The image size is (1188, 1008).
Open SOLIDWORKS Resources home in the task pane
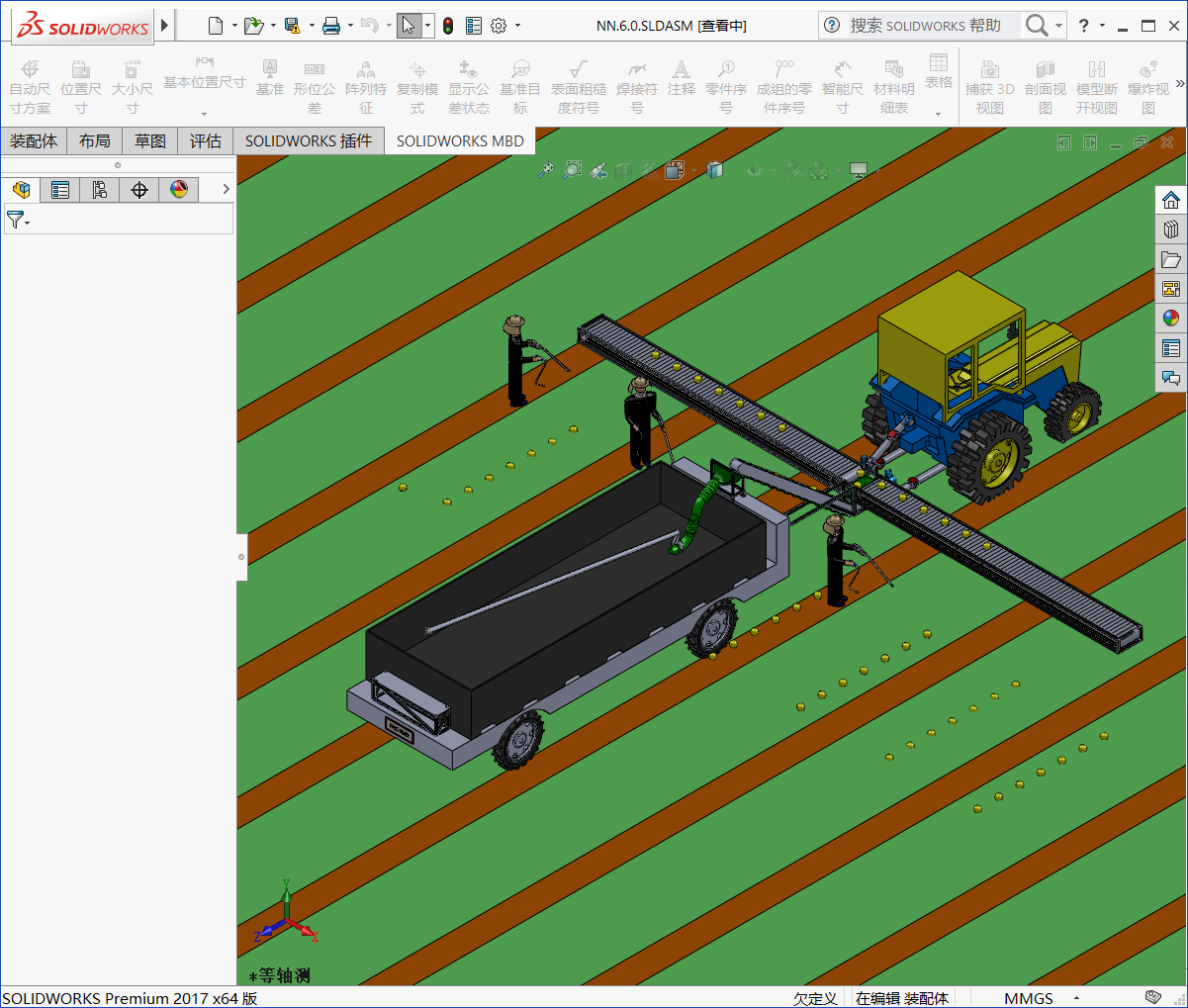(x=1171, y=200)
